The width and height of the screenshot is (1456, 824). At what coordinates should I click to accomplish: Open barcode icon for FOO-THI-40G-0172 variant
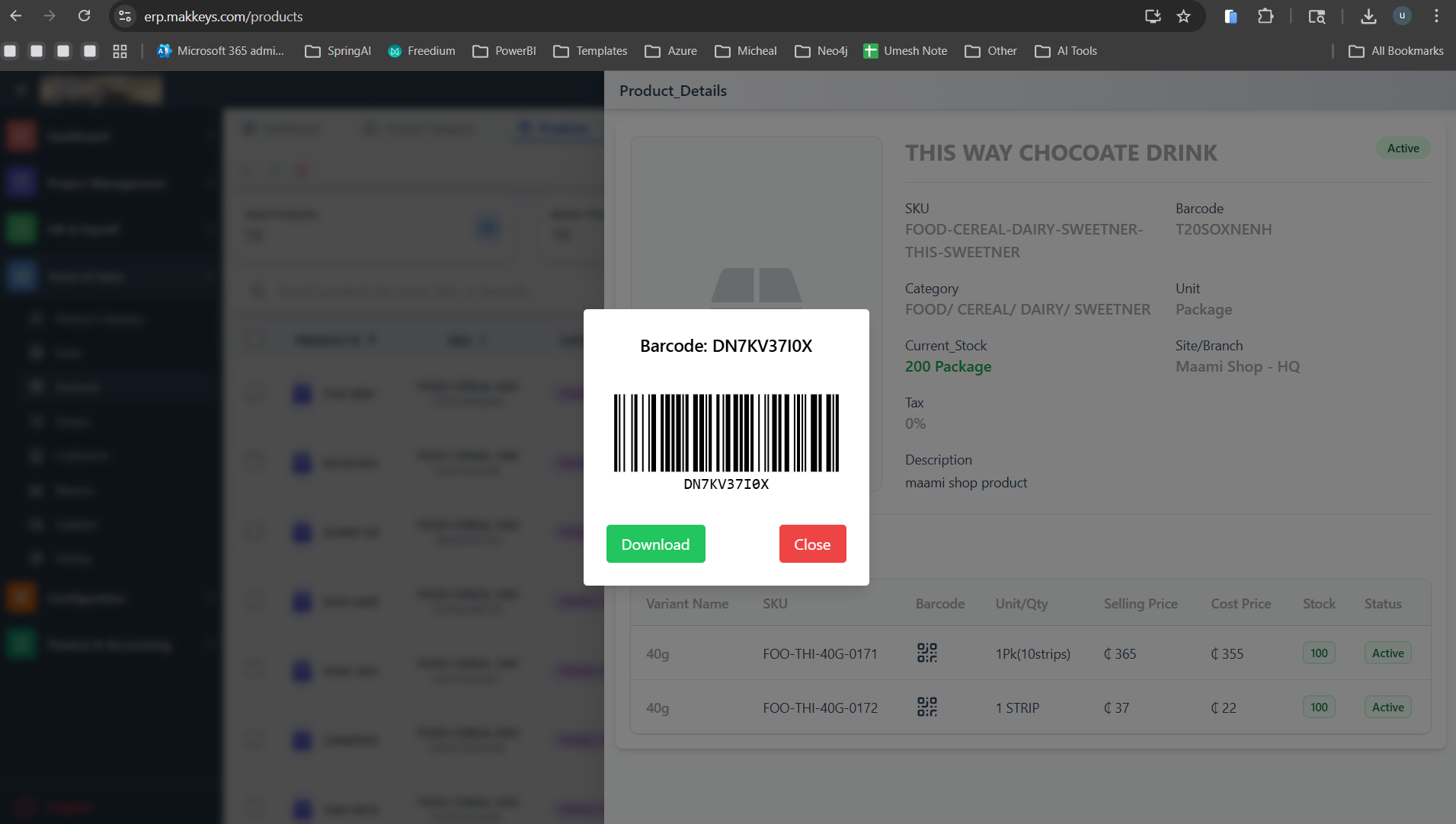click(x=927, y=707)
